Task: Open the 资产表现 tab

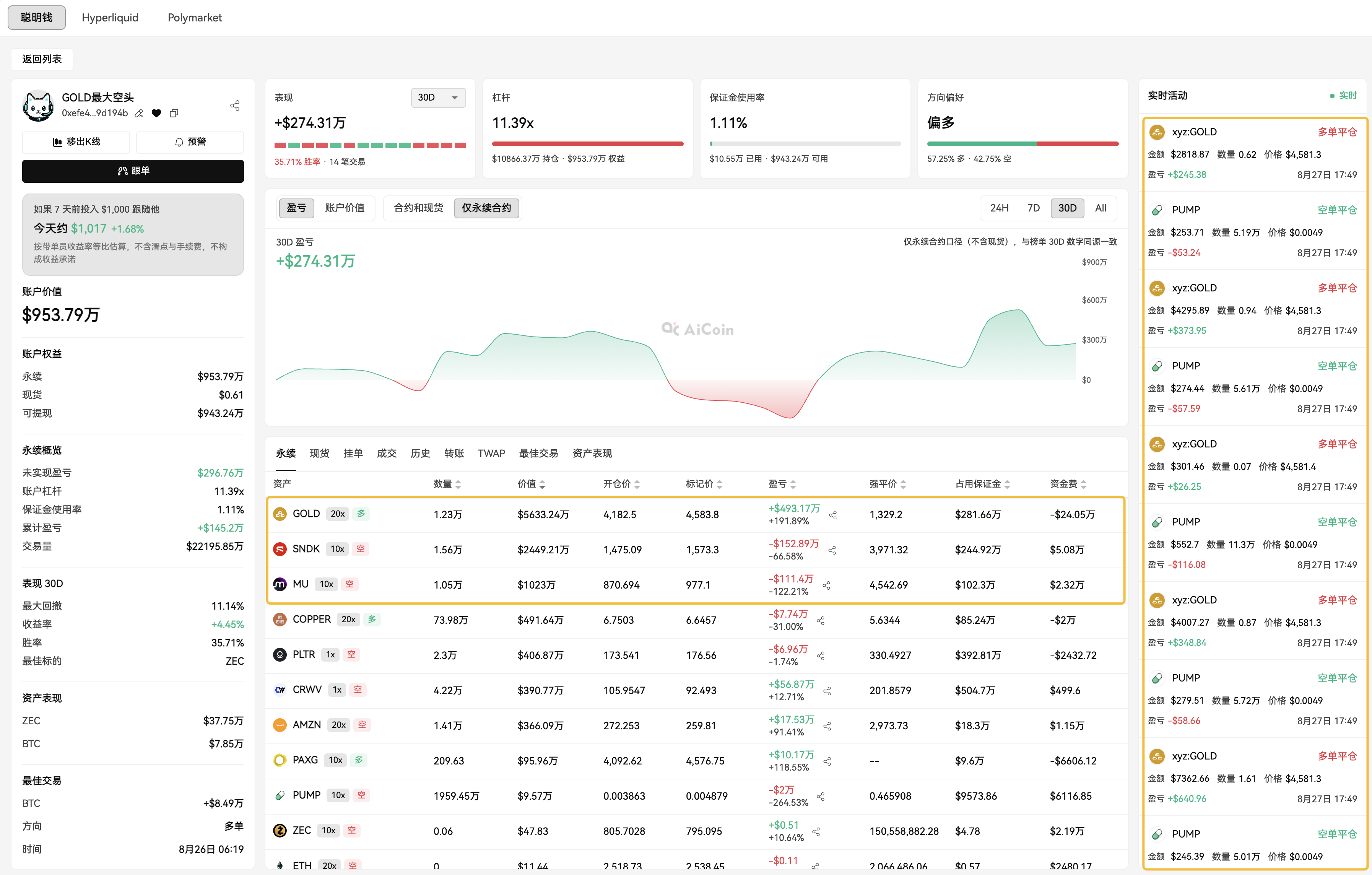Action: point(592,454)
